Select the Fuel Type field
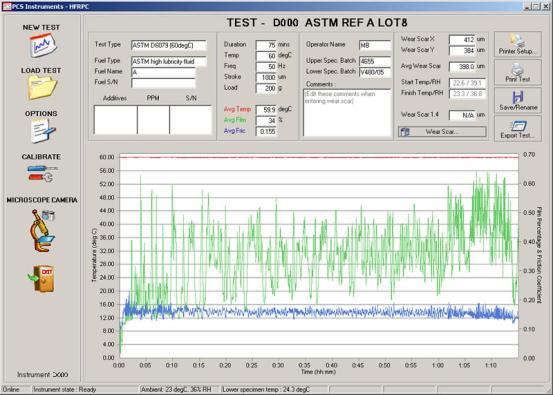Screen dimensions: 553x395 [x=169, y=61]
